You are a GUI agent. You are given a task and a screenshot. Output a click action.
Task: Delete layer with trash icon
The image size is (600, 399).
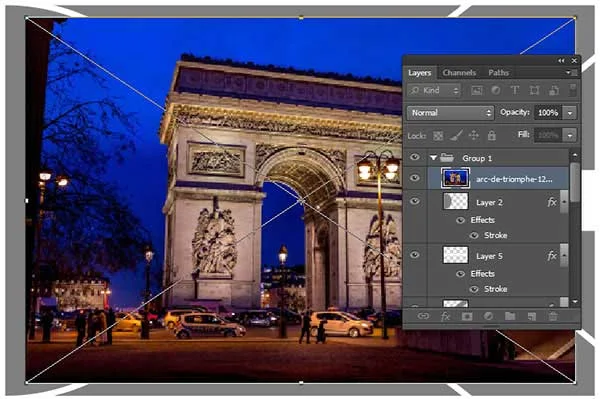(553, 316)
